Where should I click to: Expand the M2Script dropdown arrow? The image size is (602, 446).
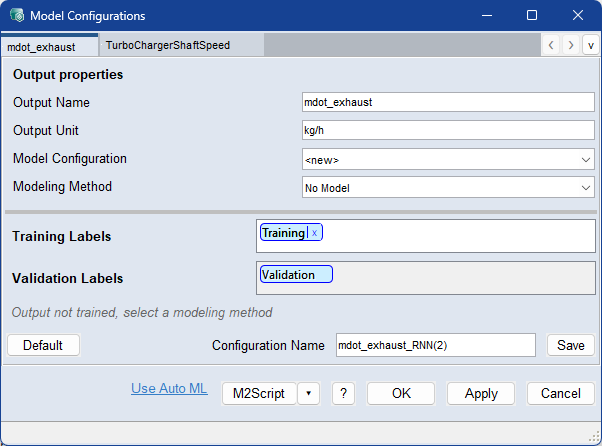308,393
